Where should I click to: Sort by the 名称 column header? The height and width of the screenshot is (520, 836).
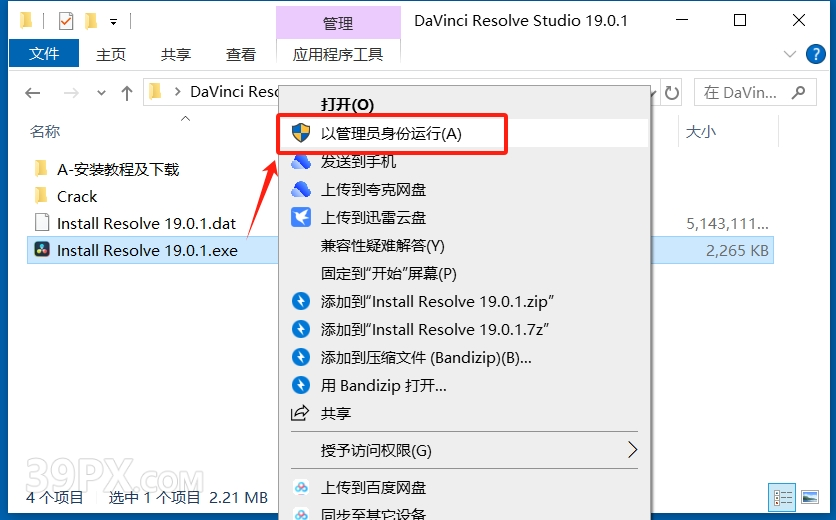click(x=45, y=131)
